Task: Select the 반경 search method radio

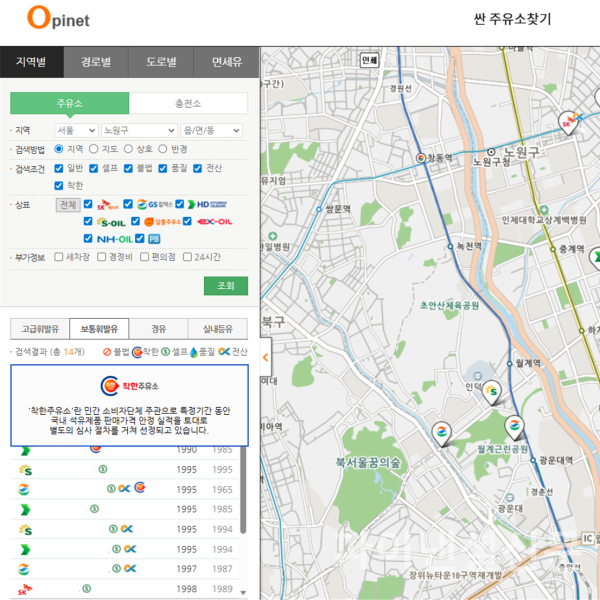Action: click(x=163, y=148)
